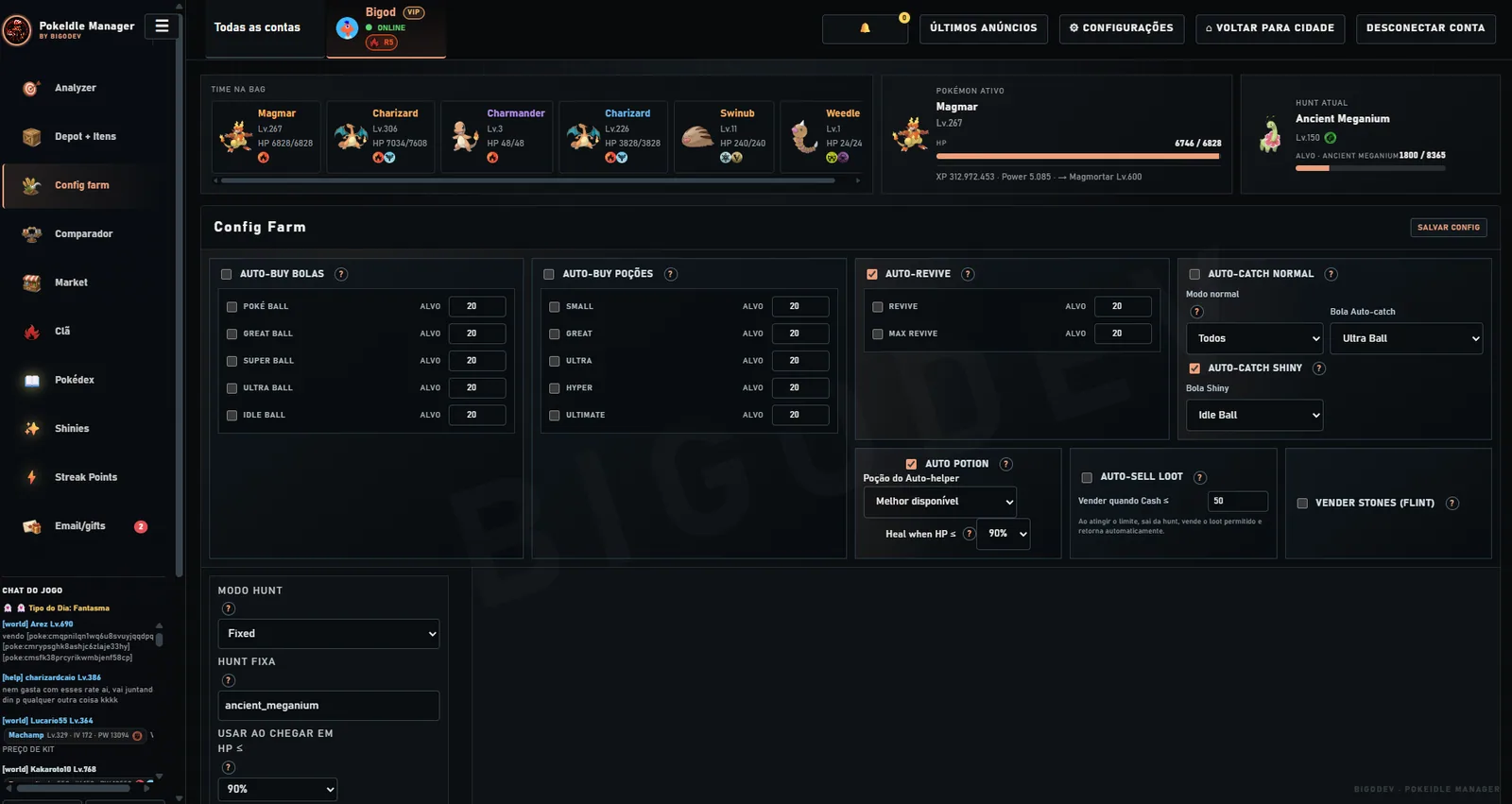The width and height of the screenshot is (1512, 804).
Task: Click the AUTO-BUY POÇÕES help question mark
Action: pos(670,274)
